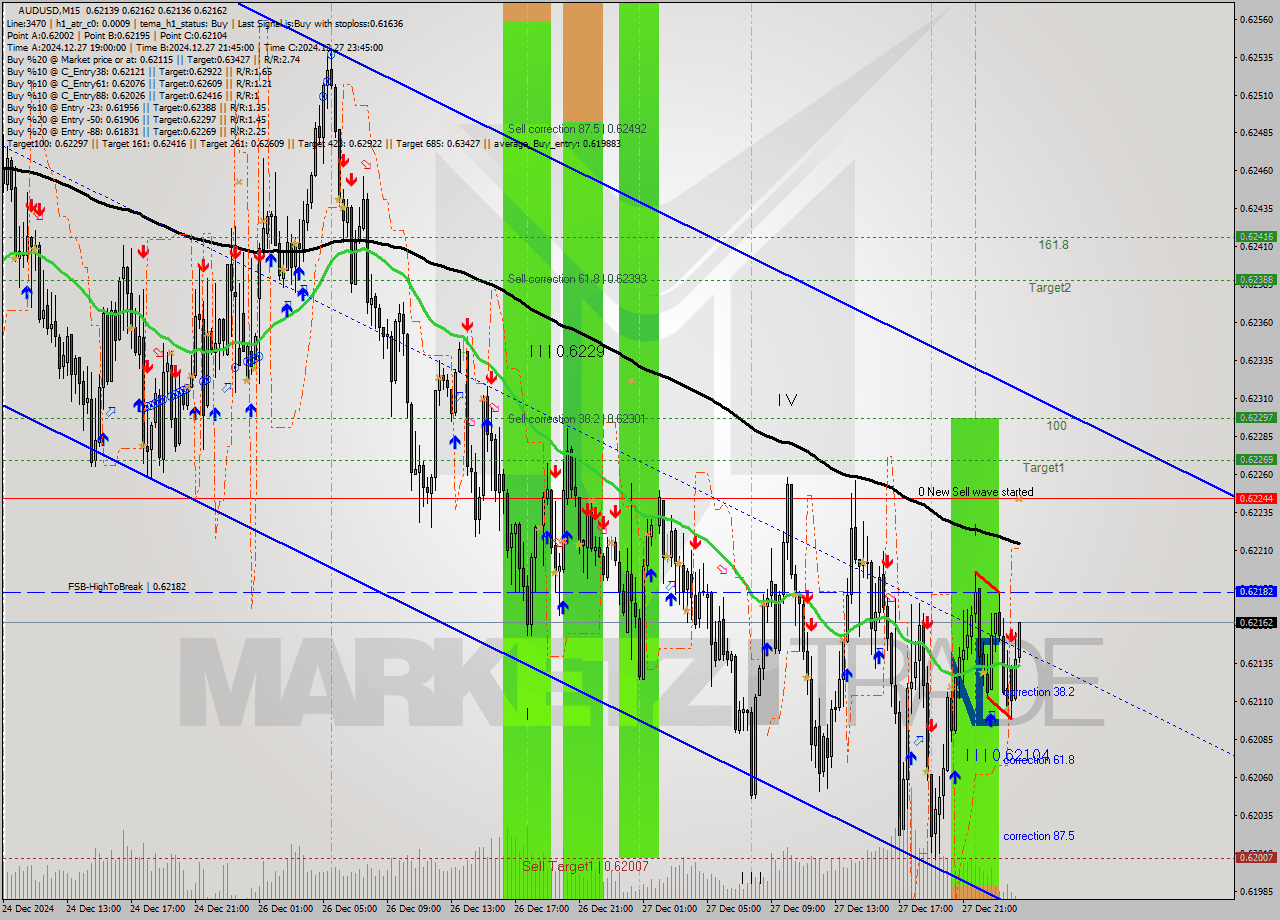Click 0.61985 on the price scale

1256,891
